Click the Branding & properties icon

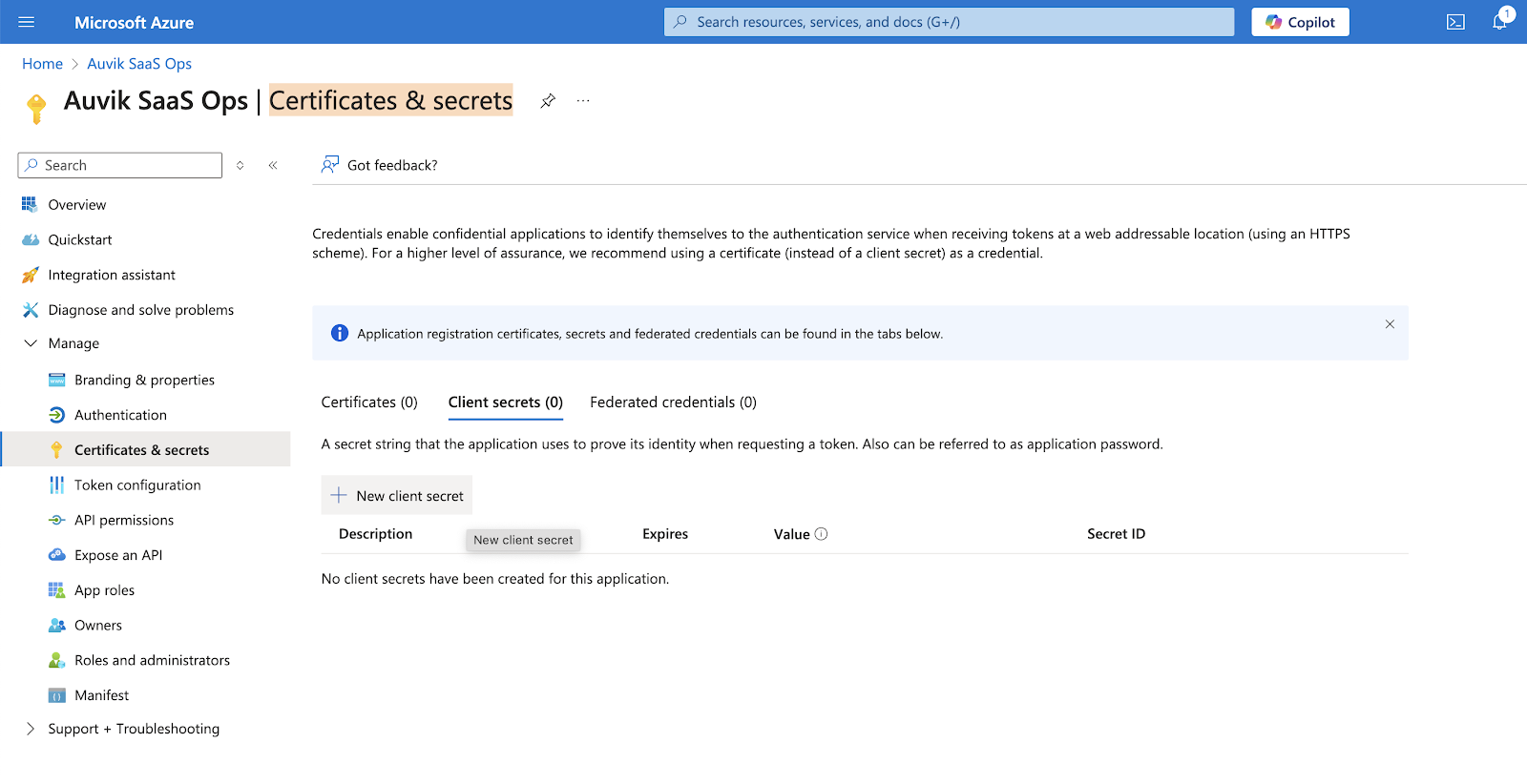pyautogui.click(x=57, y=380)
